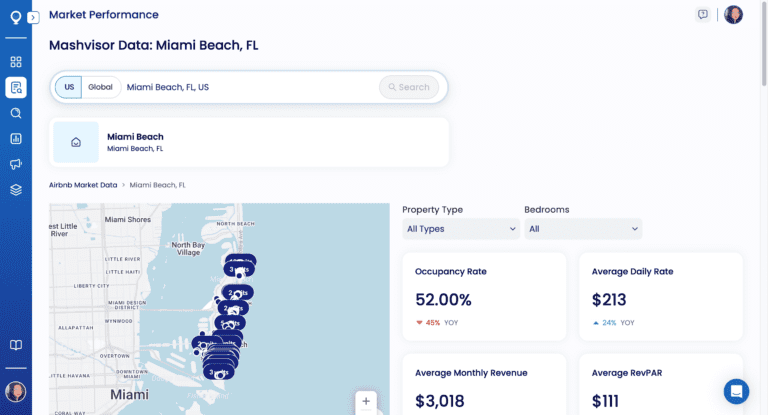Click the Mashvisor lightbulb logo
The height and width of the screenshot is (415, 768).
click(16, 17)
